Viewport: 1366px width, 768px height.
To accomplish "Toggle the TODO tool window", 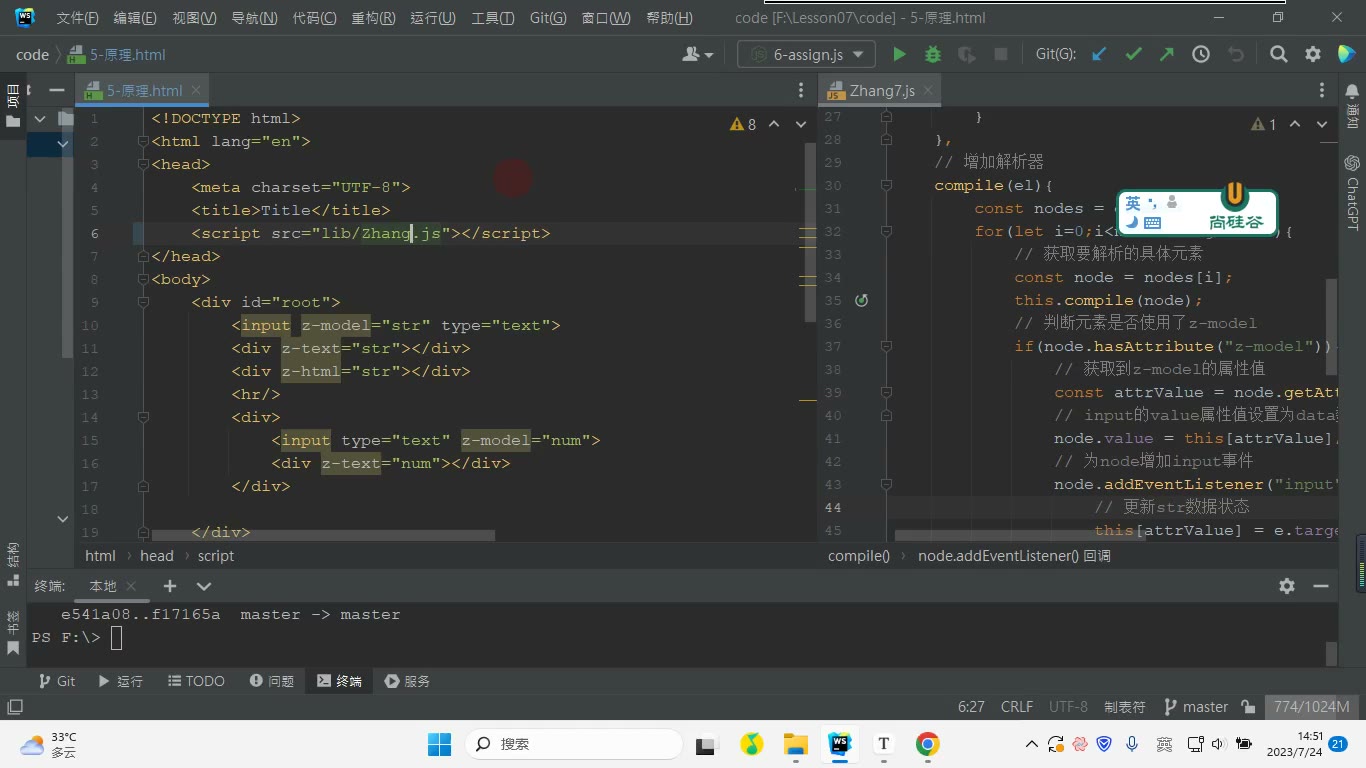I will (195, 681).
